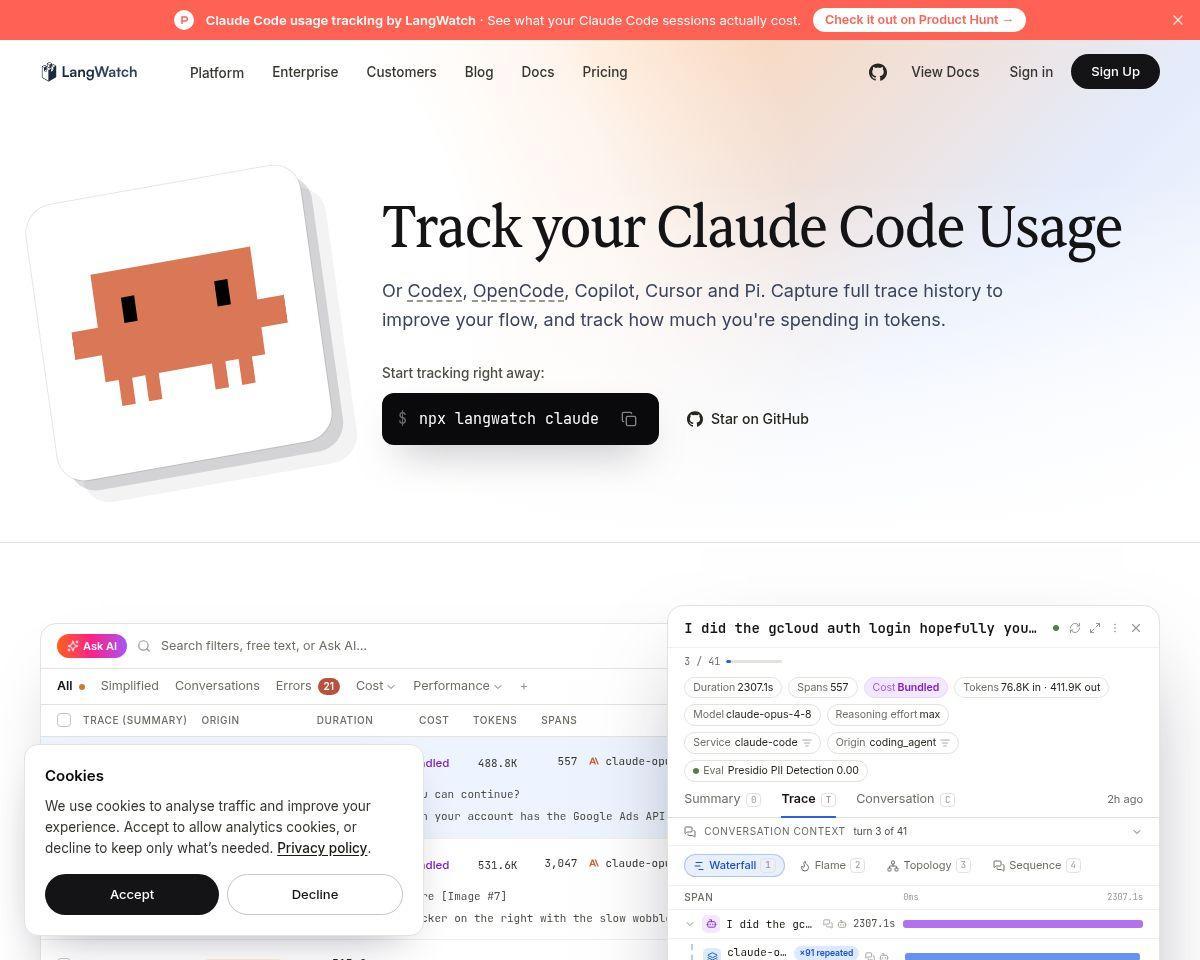Switch to the Flame view
1200x960 pixels.
coord(832,865)
